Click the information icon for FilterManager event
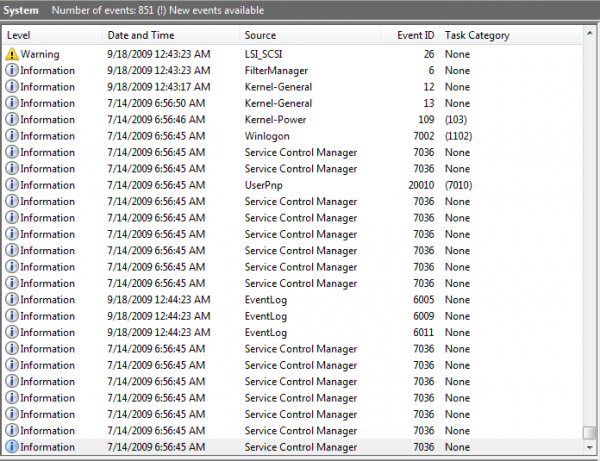This screenshot has width=600, height=461. pos(12,71)
